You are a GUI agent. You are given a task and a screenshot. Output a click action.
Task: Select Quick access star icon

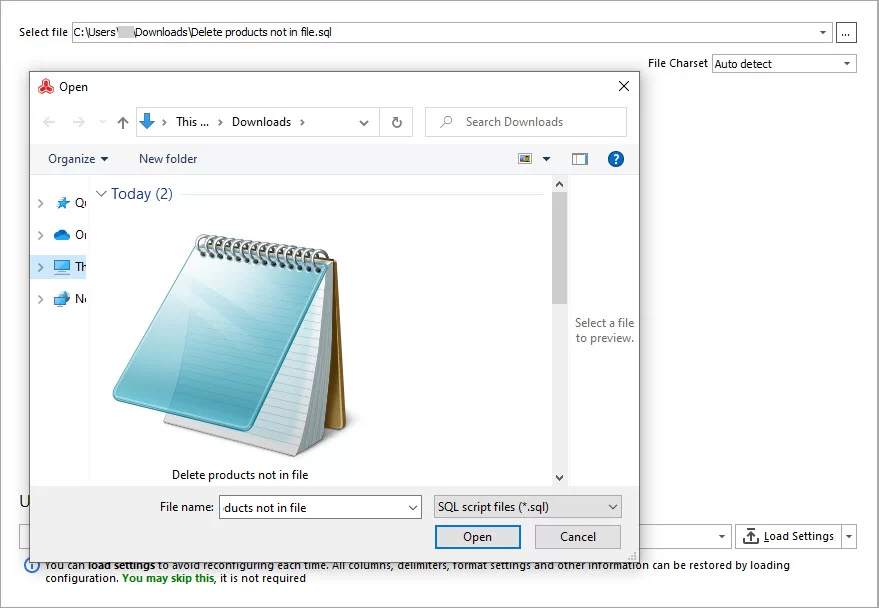coord(62,203)
